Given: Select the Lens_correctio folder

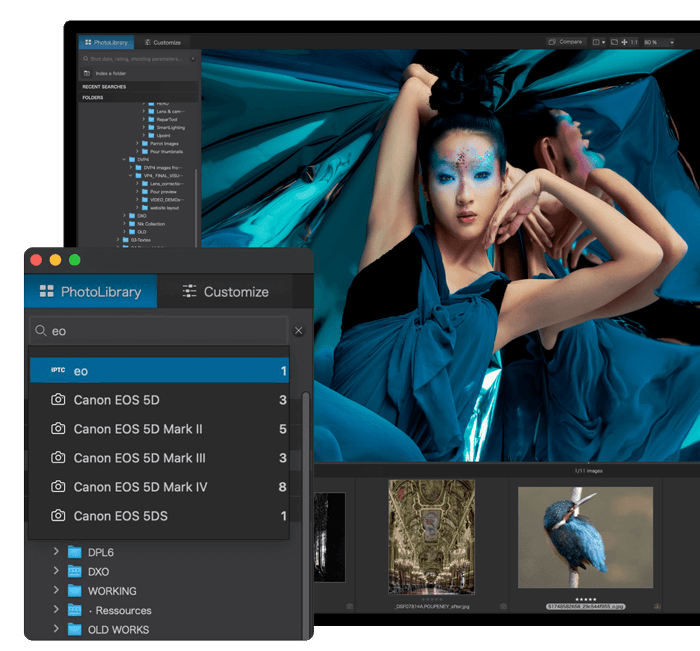Looking at the screenshot, I should tap(165, 184).
